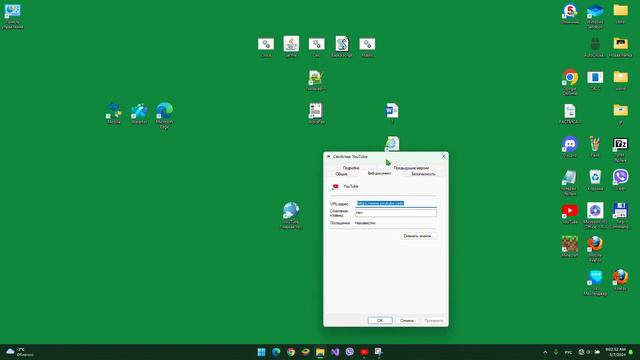This screenshot has height=360, width=640.
Task: Show hidden system tray icons
Action: pos(545,352)
